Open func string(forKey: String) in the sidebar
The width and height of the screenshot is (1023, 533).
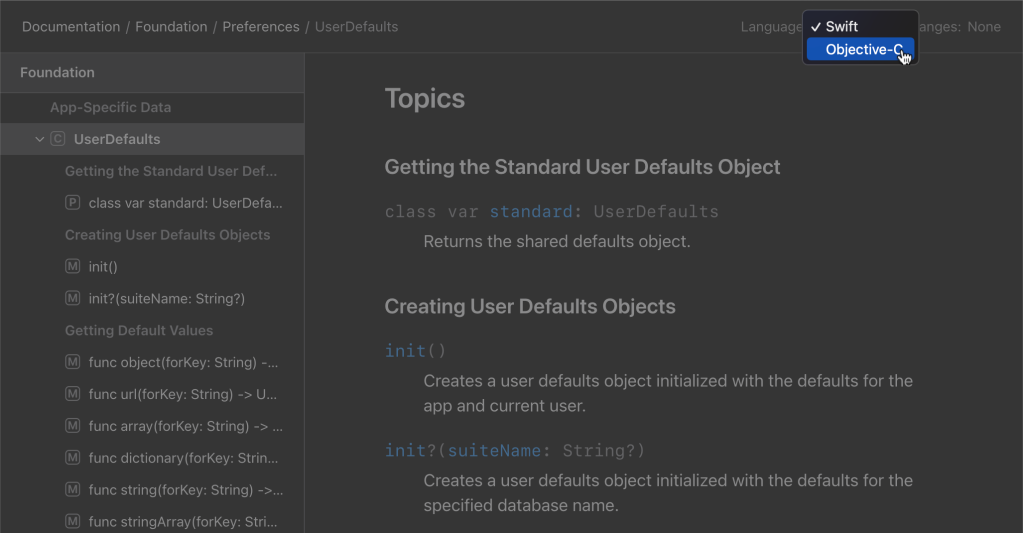[186, 490]
